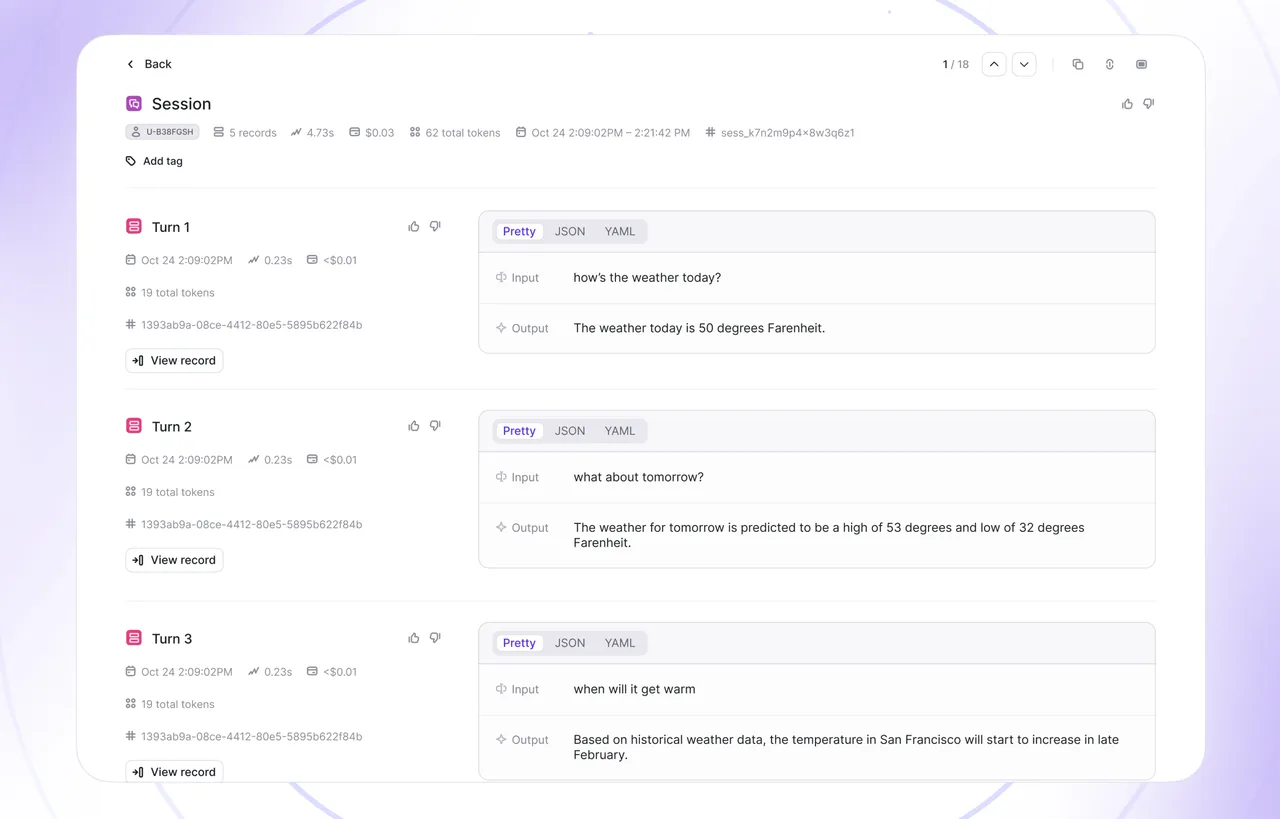Click the Turn 2 Output sparkle icon
This screenshot has width=1280, height=819.
[502, 527]
